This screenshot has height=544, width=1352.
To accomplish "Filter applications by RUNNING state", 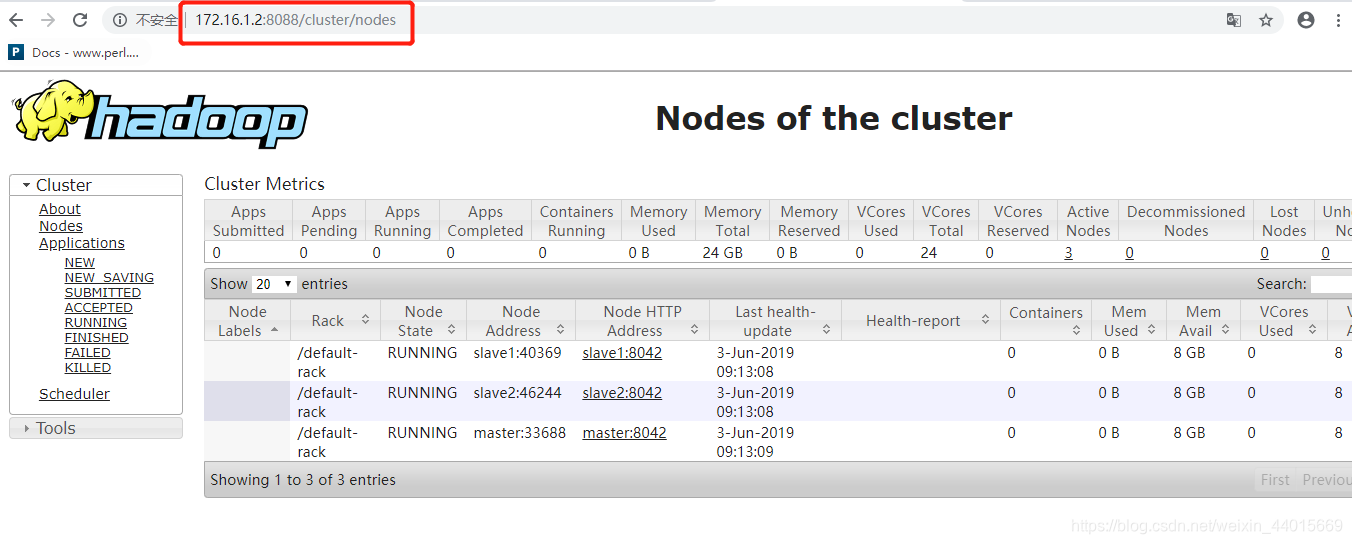I will pos(96,323).
